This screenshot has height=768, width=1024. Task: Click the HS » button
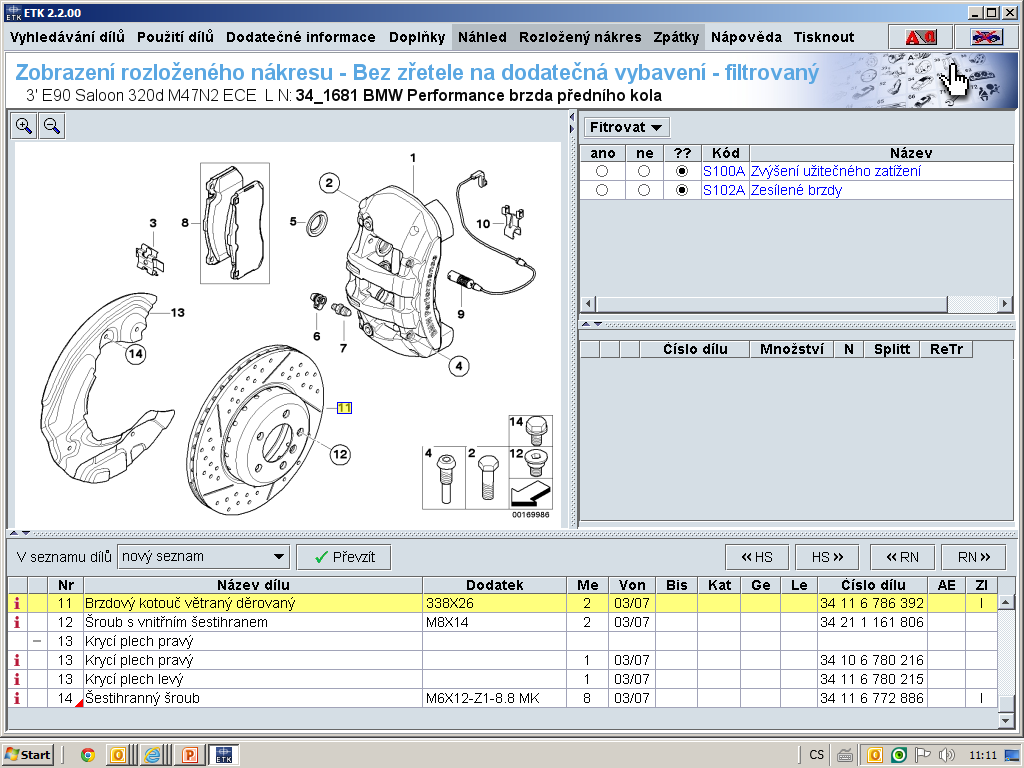coord(827,557)
